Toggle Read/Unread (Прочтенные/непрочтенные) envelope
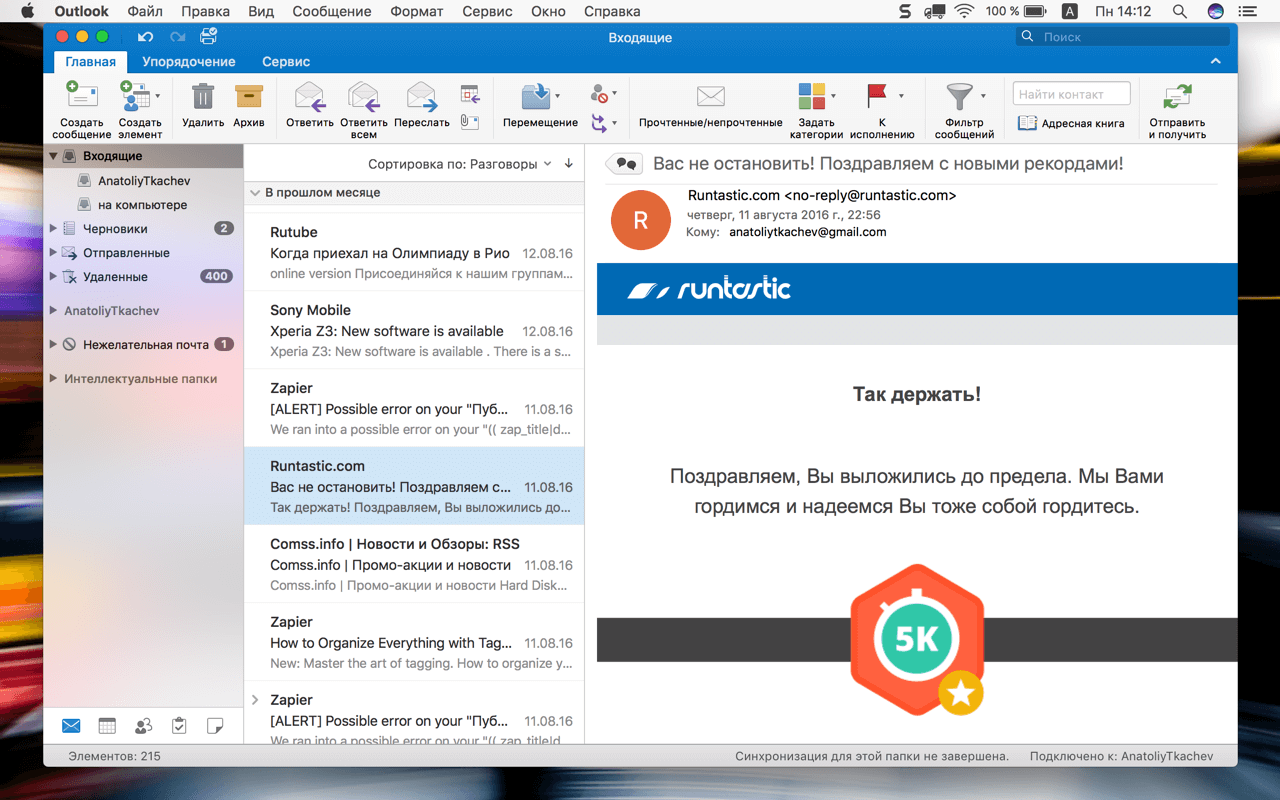This screenshot has height=800, width=1280. point(710,96)
